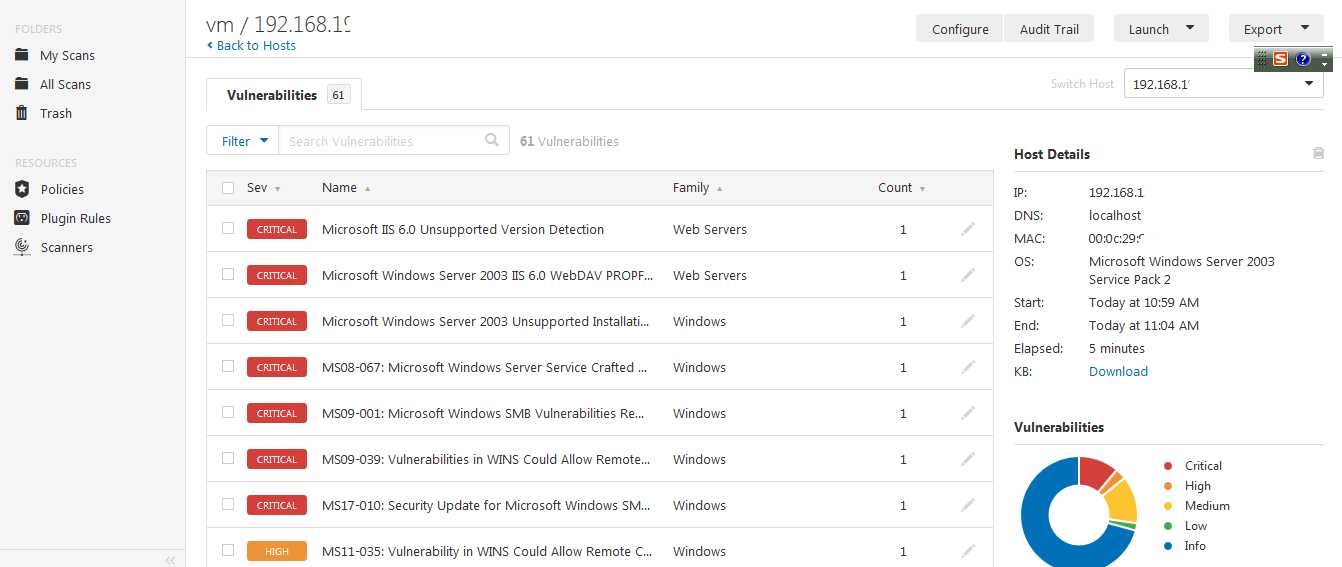Delete host using Host Details trash icon
This screenshot has width=1342, height=567.
tap(1318, 153)
